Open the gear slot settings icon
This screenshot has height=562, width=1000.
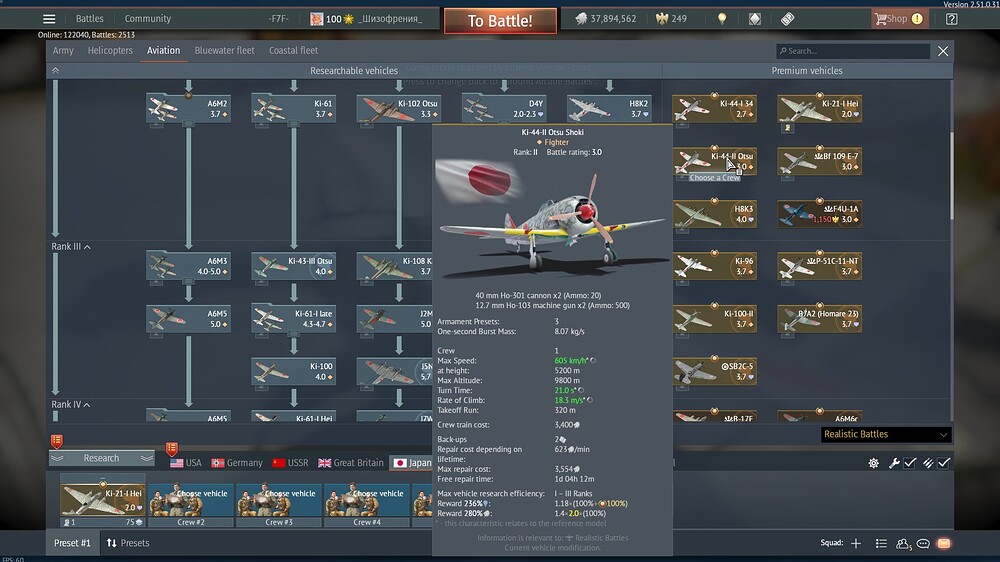pyautogui.click(x=873, y=463)
